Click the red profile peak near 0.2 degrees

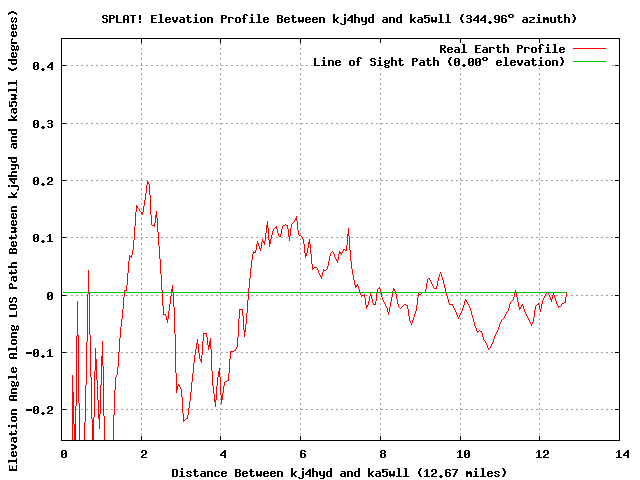(x=148, y=182)
